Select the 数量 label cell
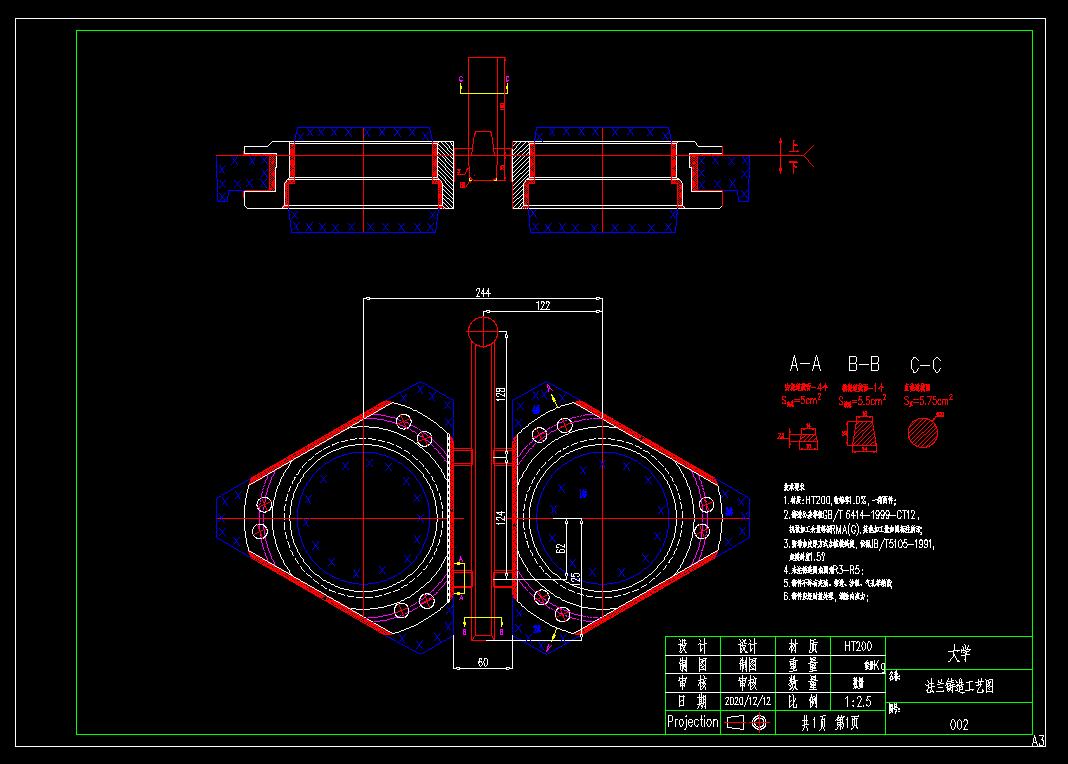Image resolution: width=1068 pixels, height=764 pixels. coord(803,683)
